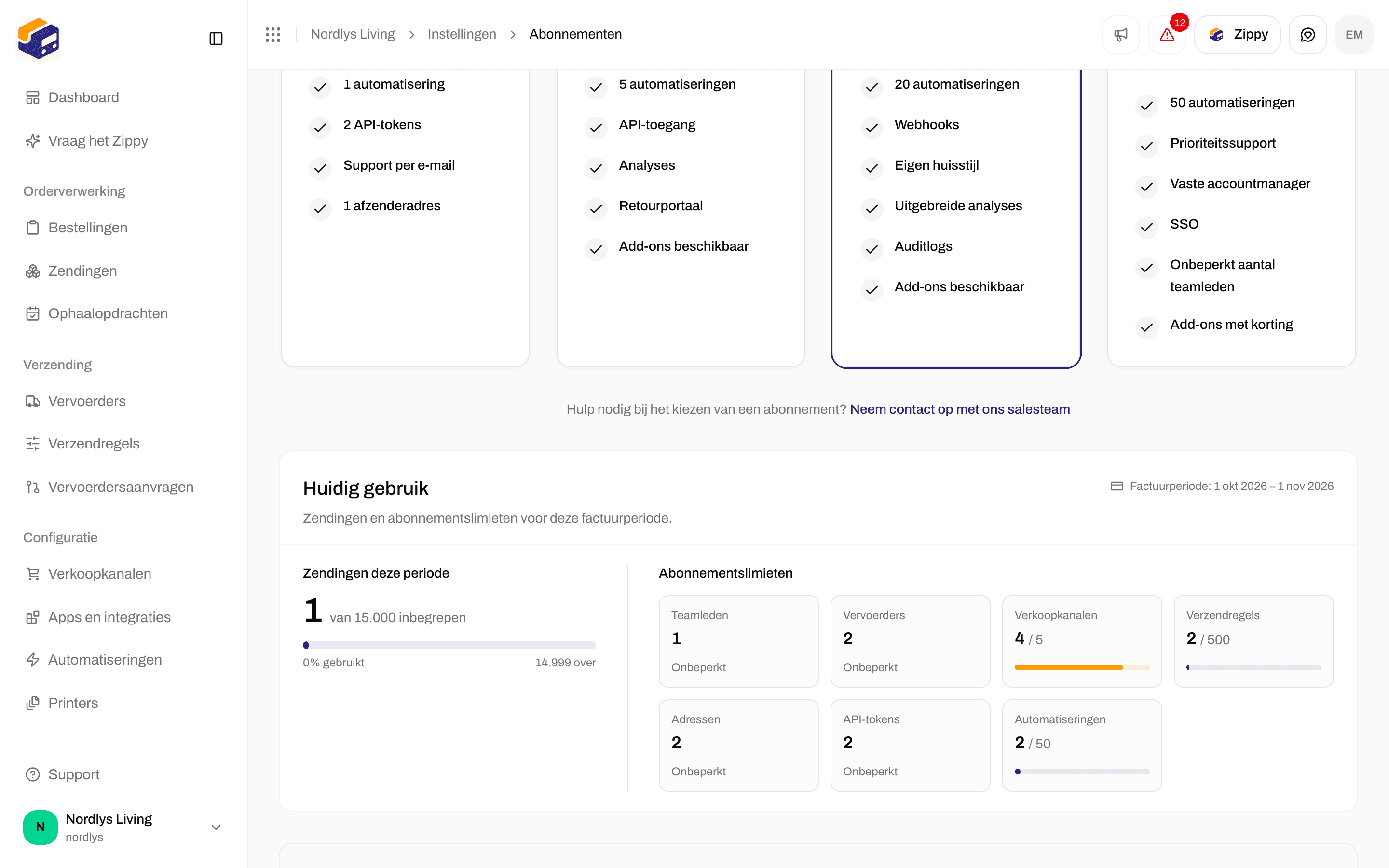The height and width of the screenshot is (868, 1389).
Task: Click the '14.999 over' text
Action: click(x=565, y=663)
